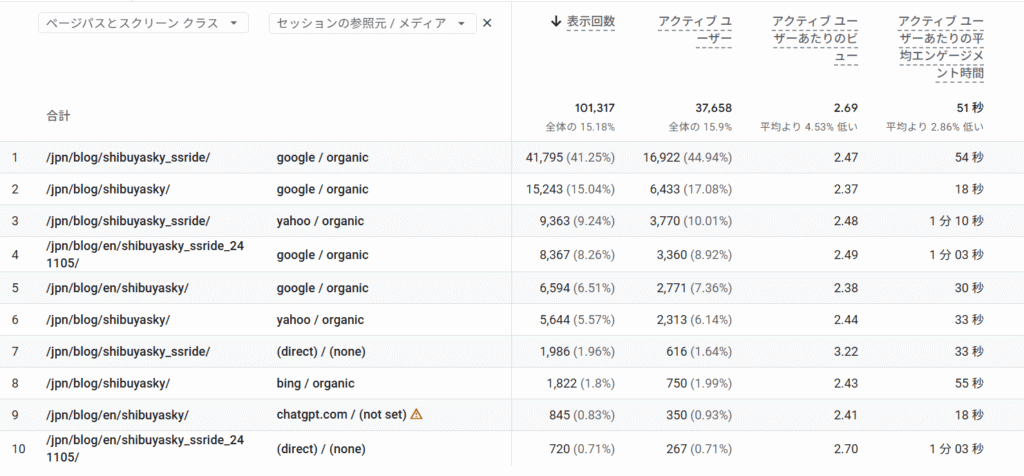The height and width of the screenshot is (476, 1024).
Task: Select row 1 page path /jpn/blog/shibuyasky_ssride/
Action: (x=128, y=157)
